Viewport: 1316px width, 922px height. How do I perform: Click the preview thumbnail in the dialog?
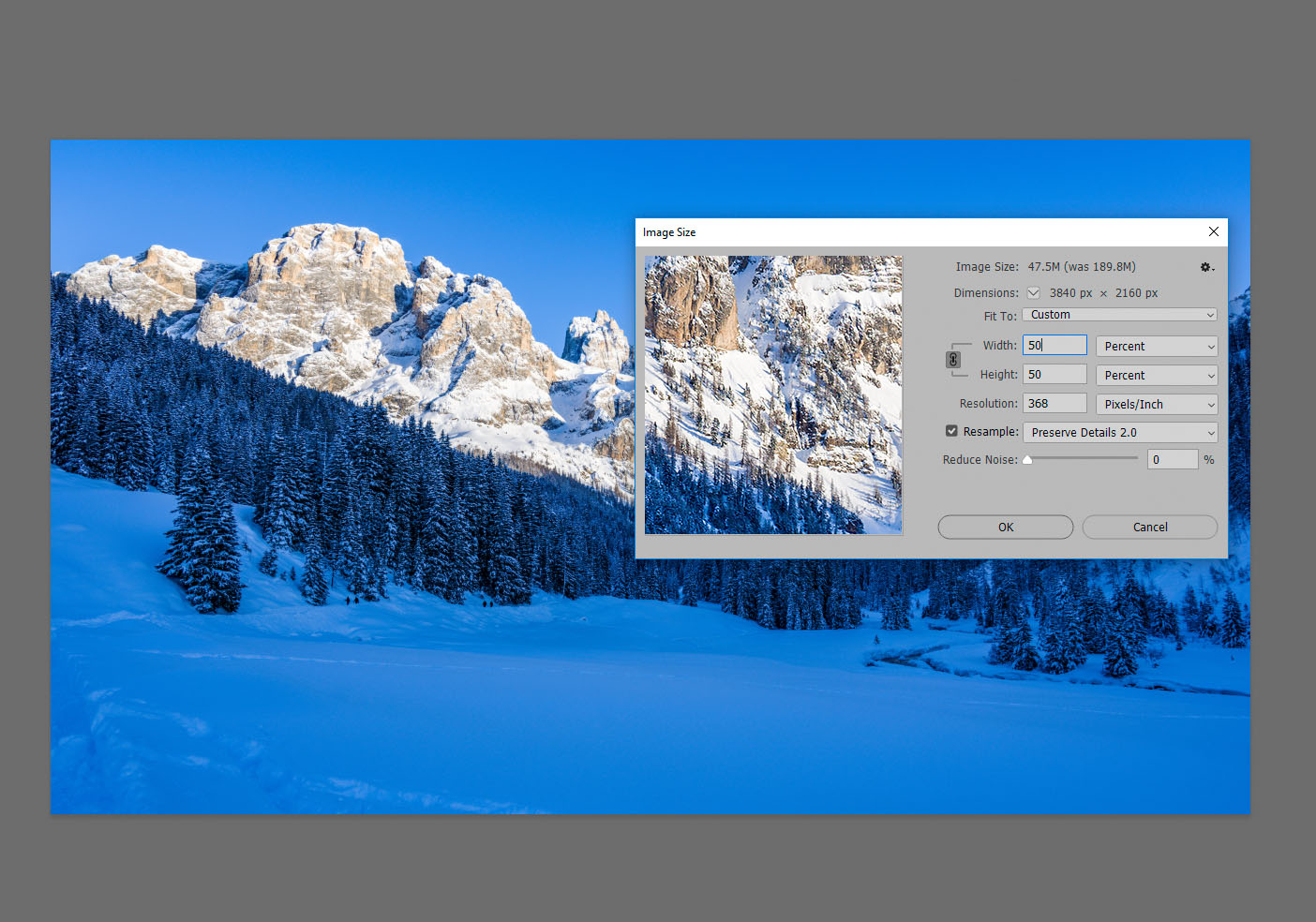click(773, 394)
